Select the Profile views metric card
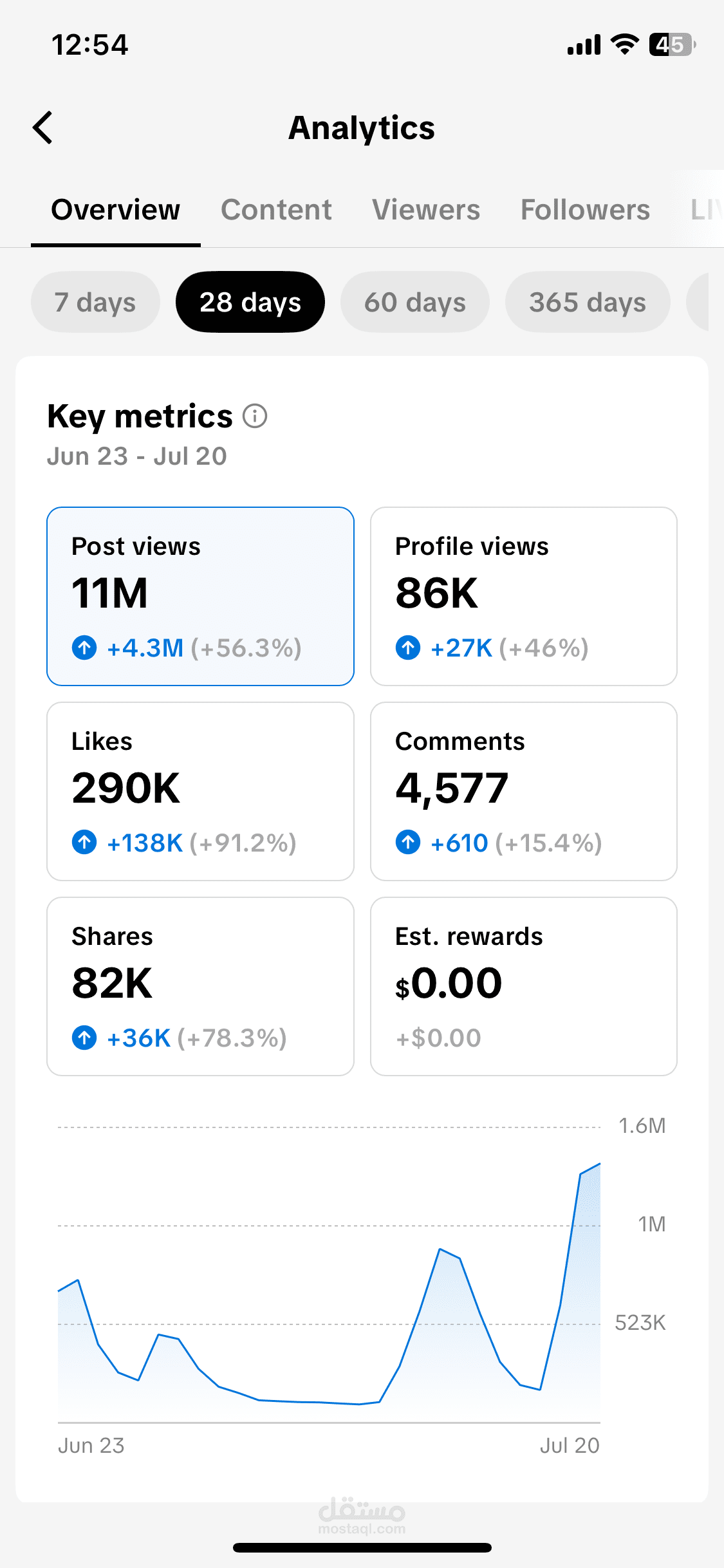 524,596
